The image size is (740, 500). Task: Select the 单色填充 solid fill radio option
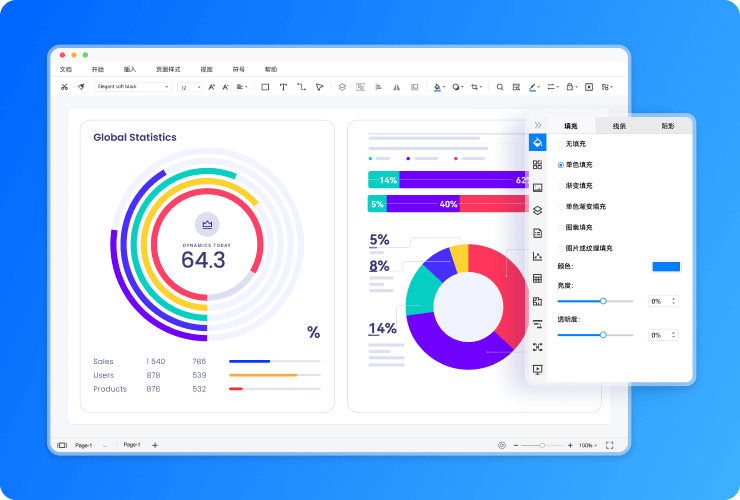tap(561, 165)
